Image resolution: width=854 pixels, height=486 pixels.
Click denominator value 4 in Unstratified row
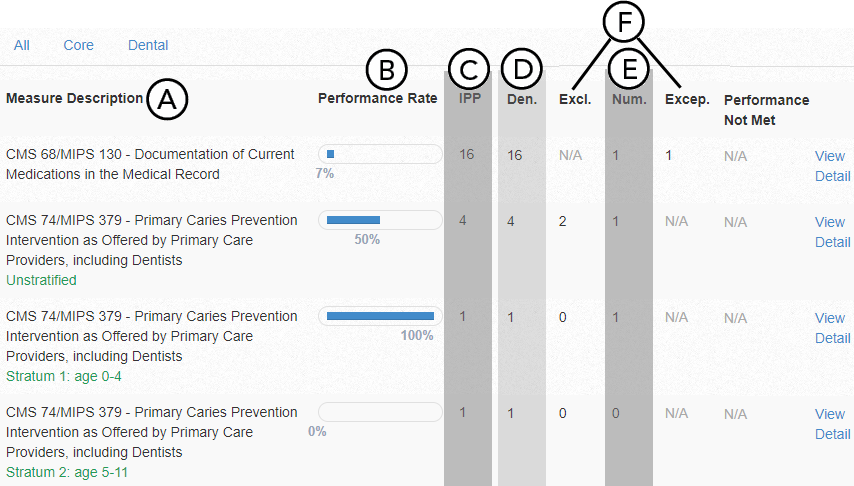[x=511, y=221]
